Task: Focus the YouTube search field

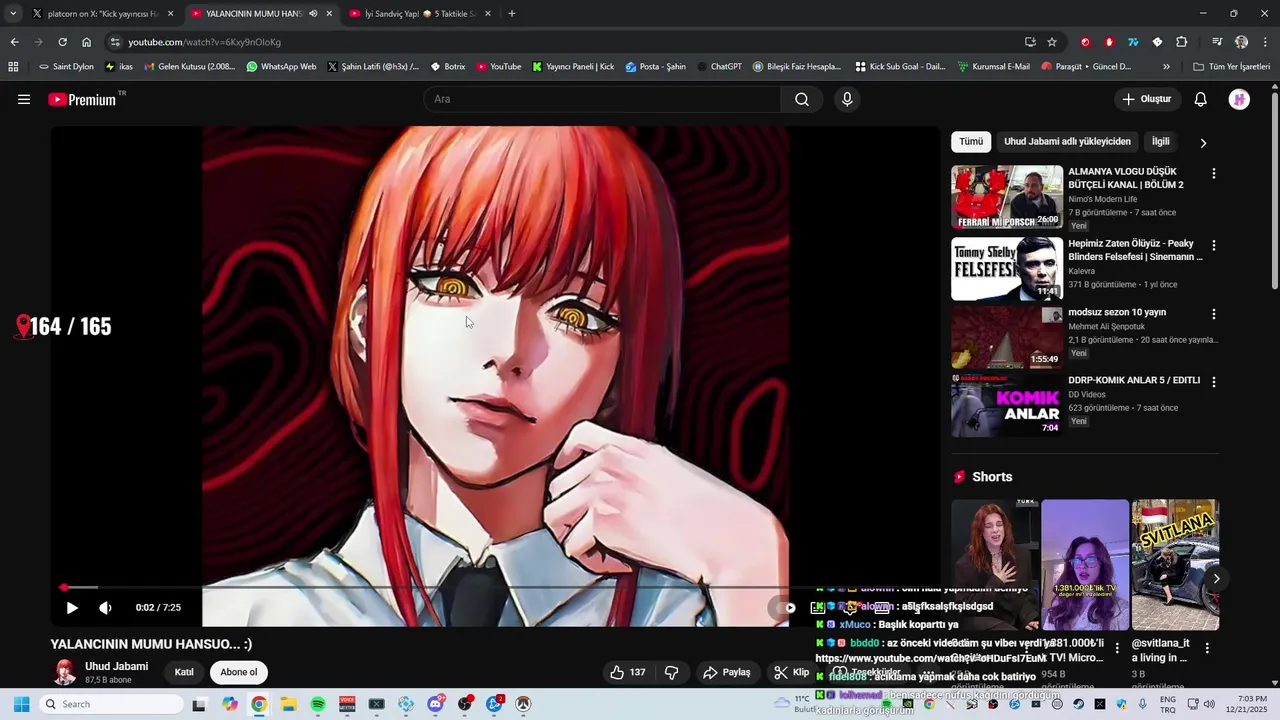Action: [602, 99]
